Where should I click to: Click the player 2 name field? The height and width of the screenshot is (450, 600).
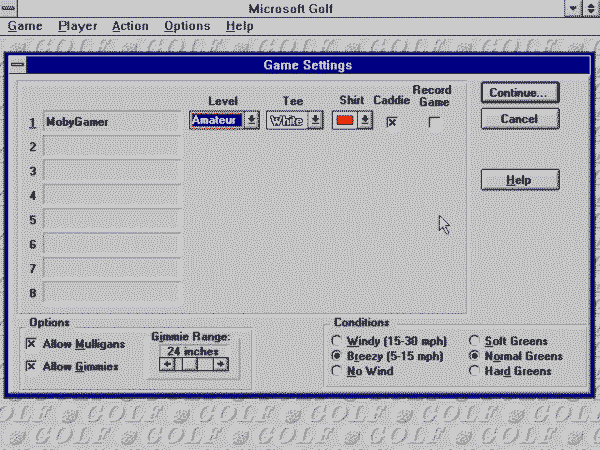click(112, 147)
